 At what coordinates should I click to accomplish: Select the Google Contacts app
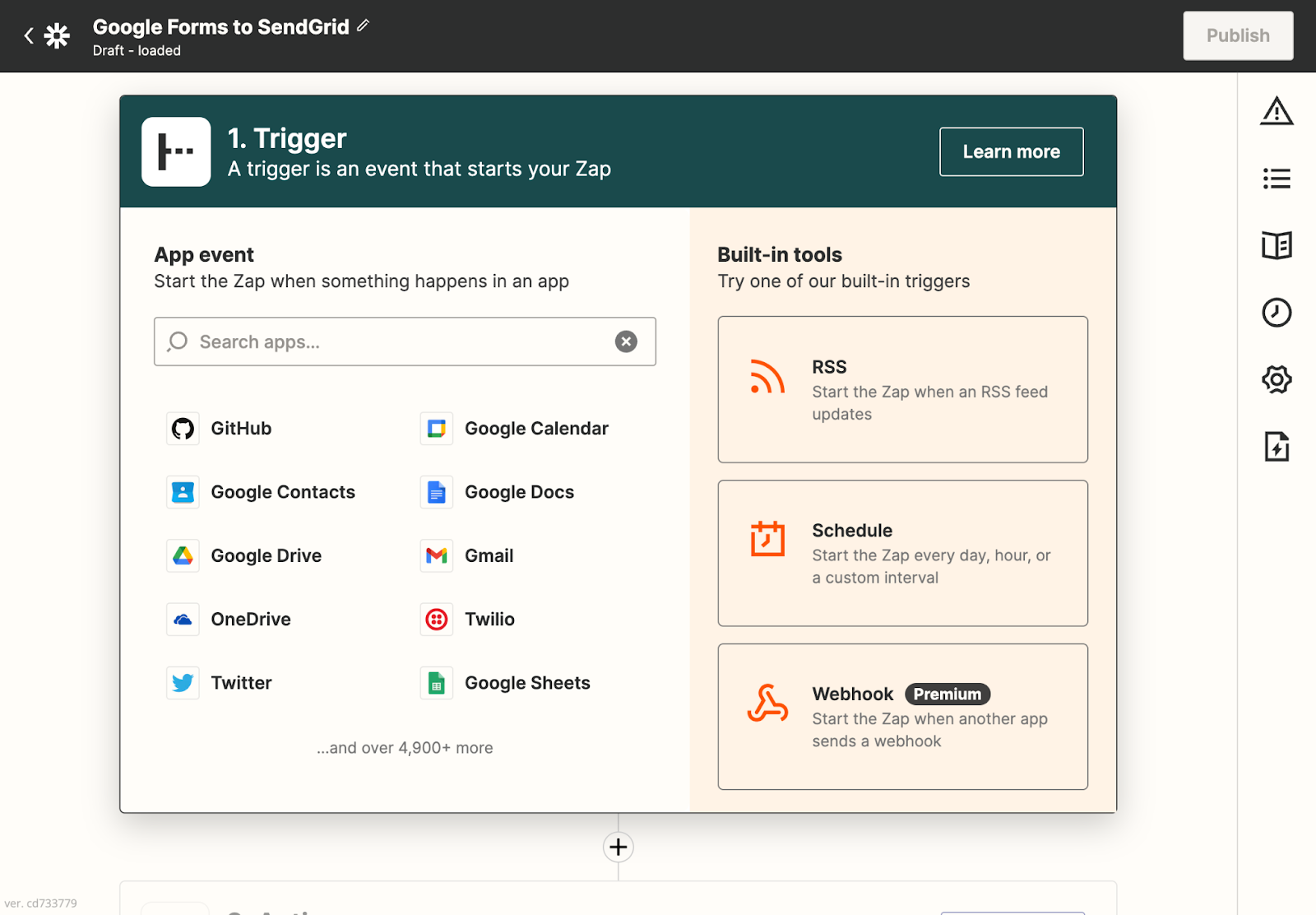(262, 492)
